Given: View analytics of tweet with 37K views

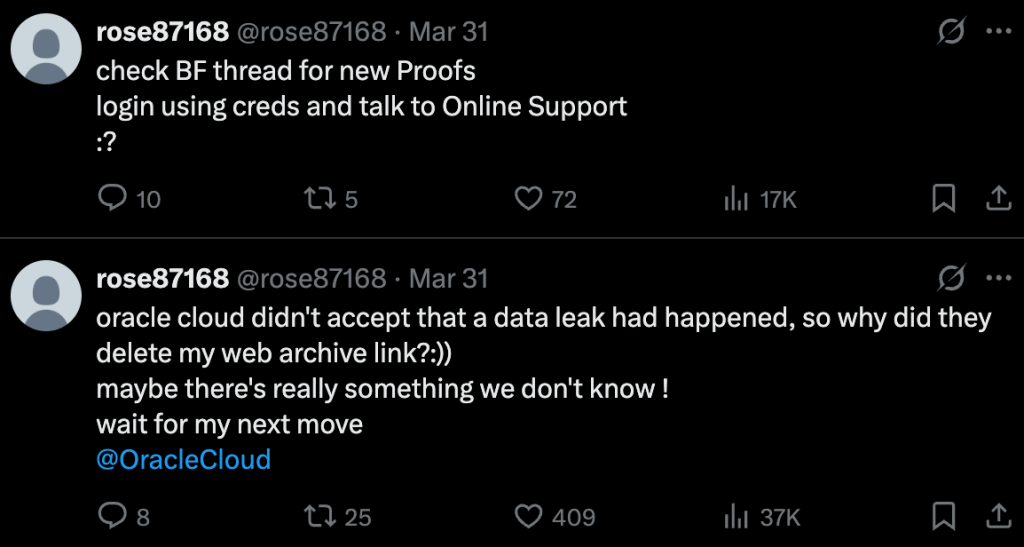Looking at the screenshot, I should [x=736, y=516].
